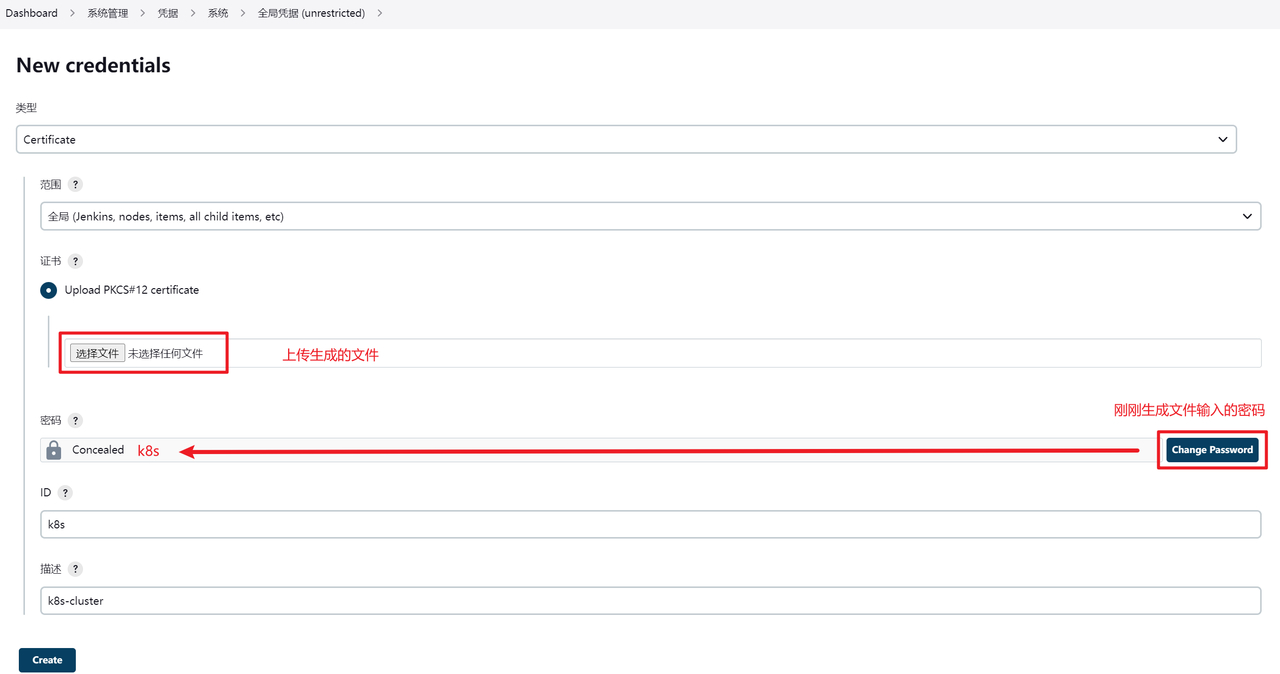1280x674 pixels.
Task: Click the lock icon beside Concealed
Action: point(54,450)
